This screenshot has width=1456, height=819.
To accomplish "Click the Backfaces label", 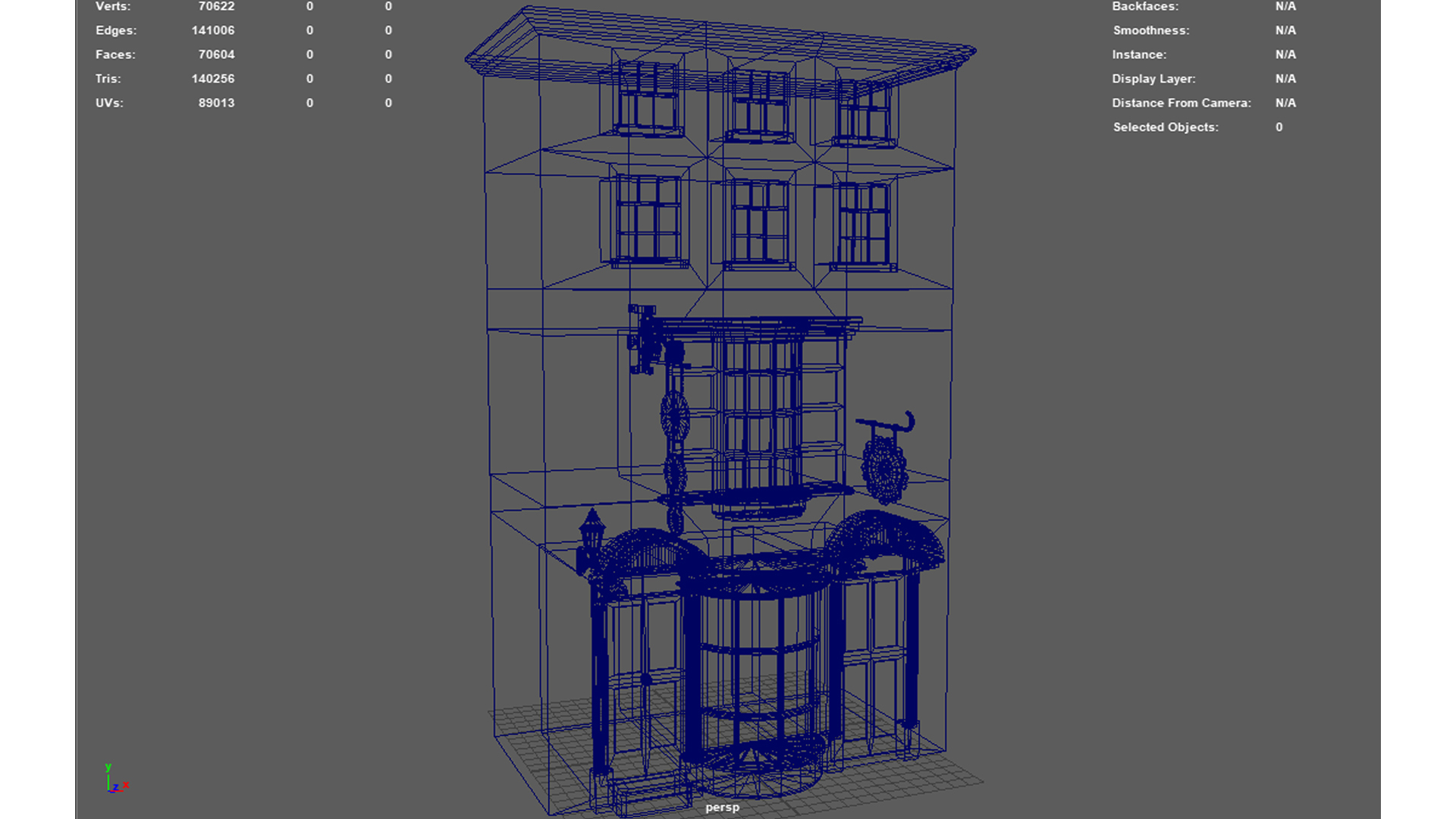I will coord(1145,6).
